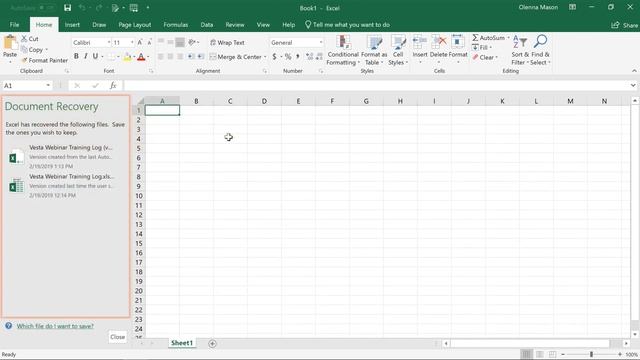The width and height of the screenshot is (640, 360).
Task: Switch to the Formulas tab
Action: click(176, 24)
